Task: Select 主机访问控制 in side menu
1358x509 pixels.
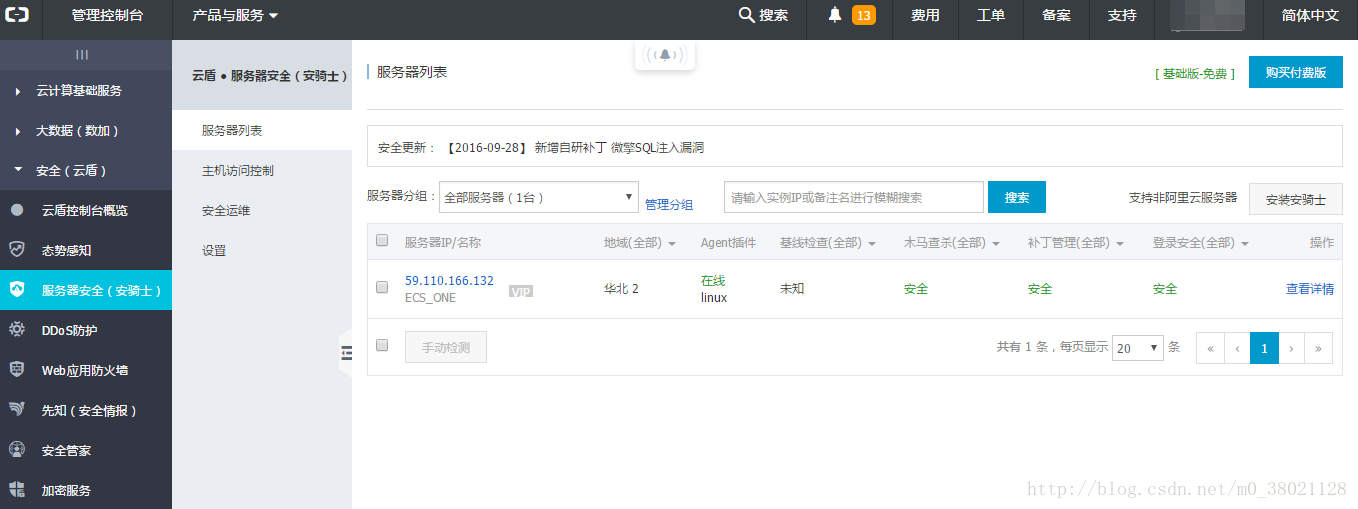Action: (262, 170)
